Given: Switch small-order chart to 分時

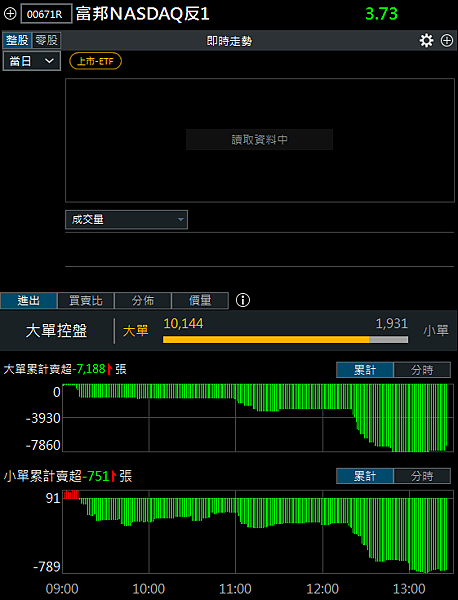Looking at the screenshot, I should pos(422,476).
